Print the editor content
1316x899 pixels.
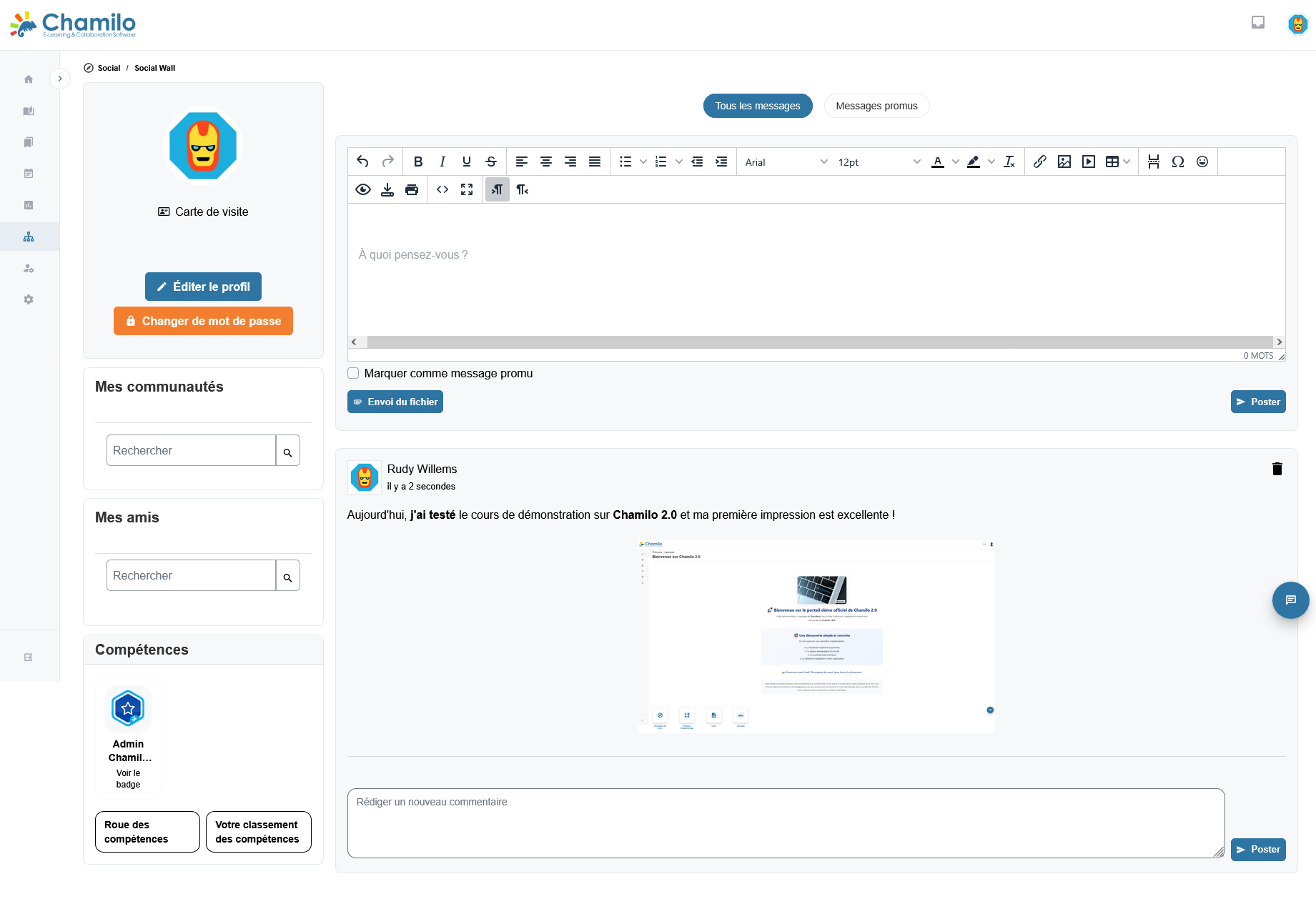pyautogui.click(x=412, y=189)
